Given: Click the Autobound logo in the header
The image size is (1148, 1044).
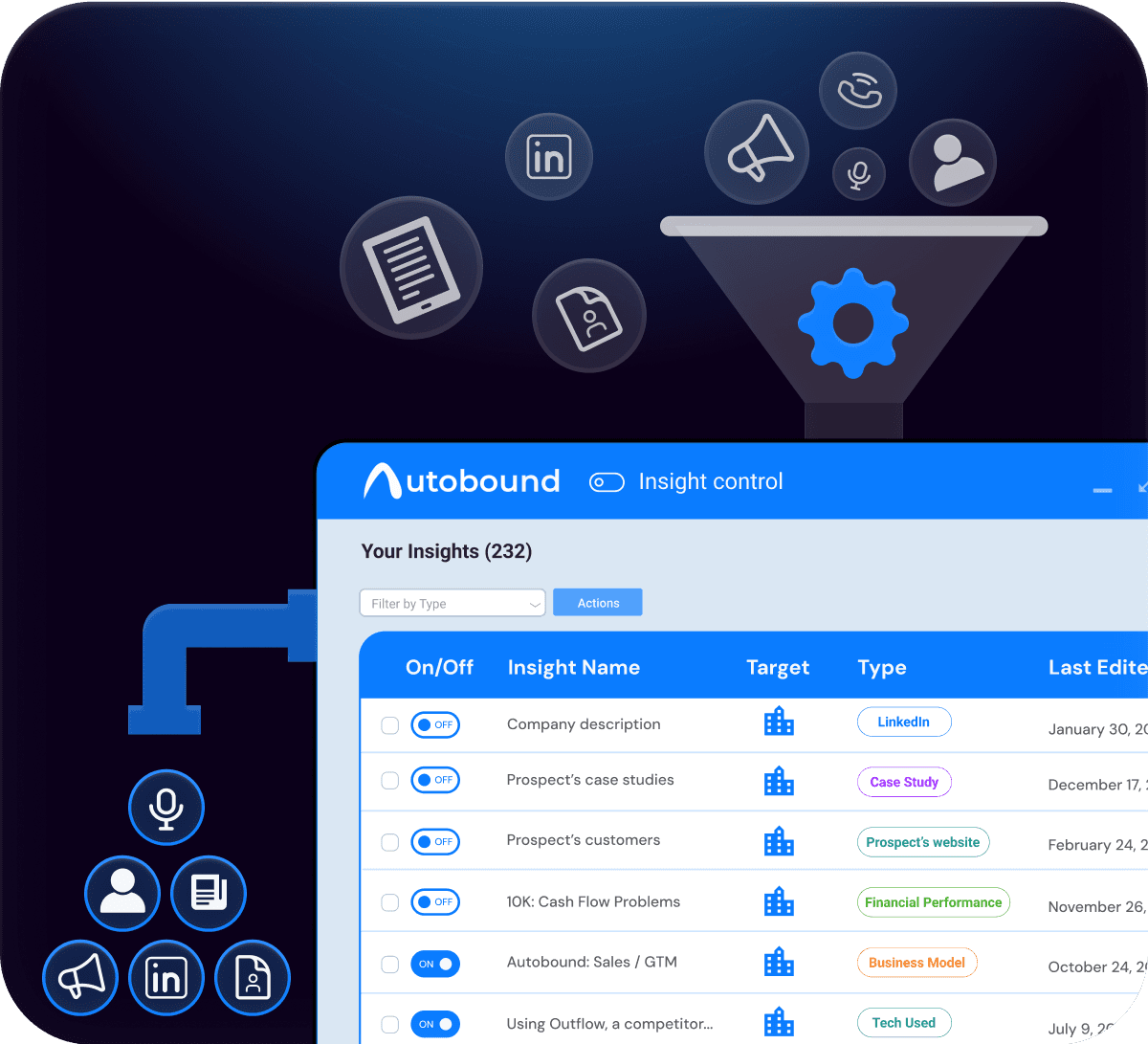Looking at the screenshot, I should pos(462,481).
